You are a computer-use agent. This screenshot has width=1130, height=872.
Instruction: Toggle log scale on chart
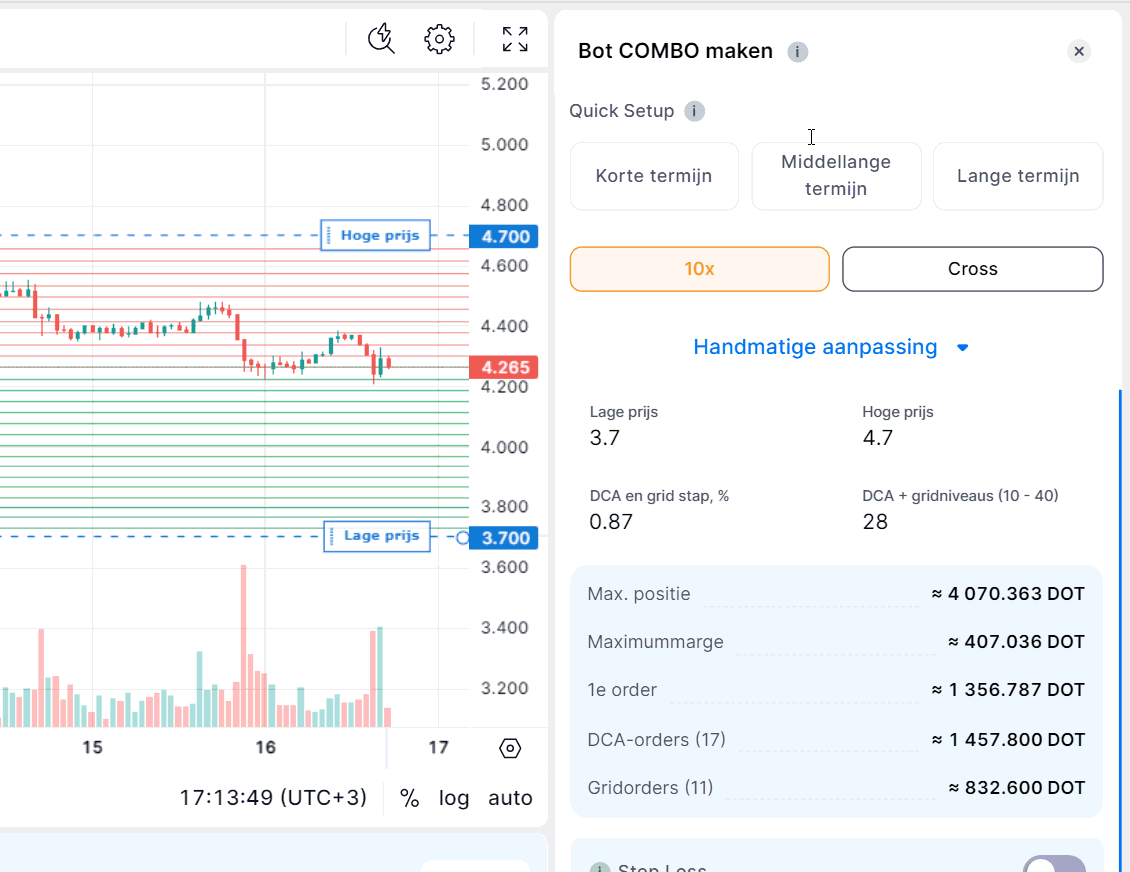click(x=454, y=798)
